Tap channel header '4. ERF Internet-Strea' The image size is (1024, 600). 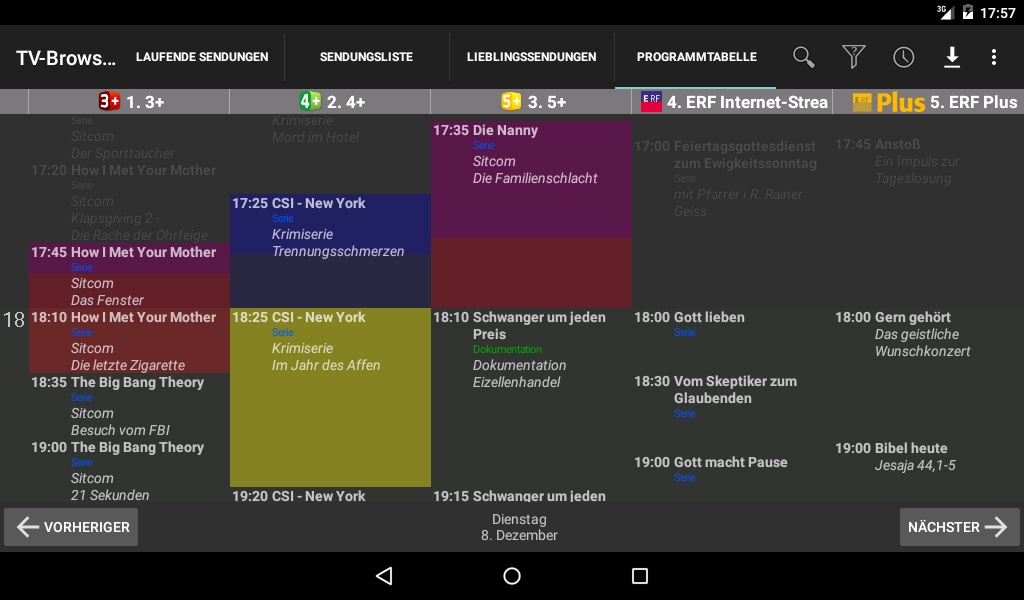pos(747,102)
